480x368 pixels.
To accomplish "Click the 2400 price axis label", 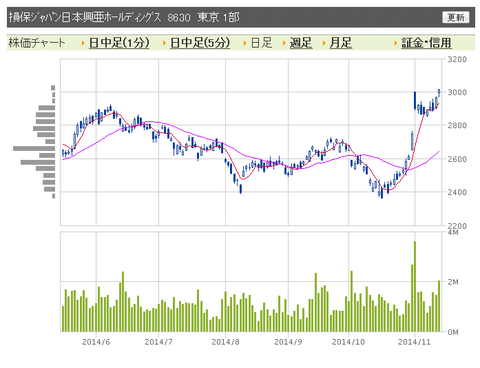I will [457, 192].
